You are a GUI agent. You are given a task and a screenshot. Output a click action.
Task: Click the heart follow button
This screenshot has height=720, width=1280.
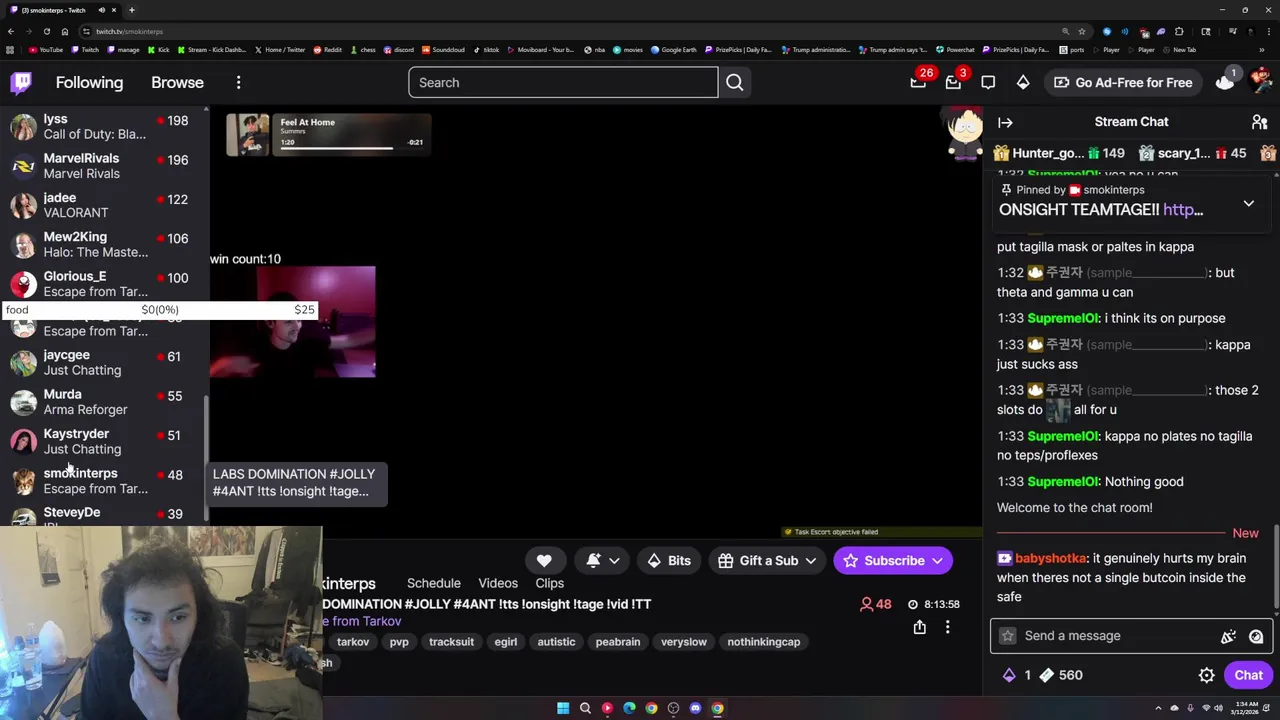click(544, 560)
